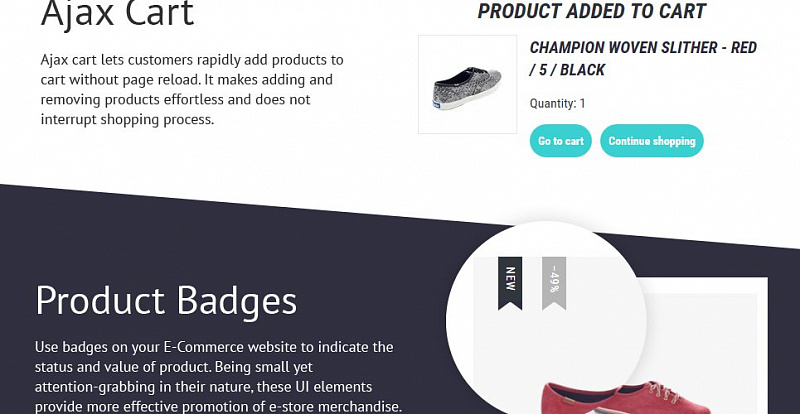This screenshot has height=414, width=800.
Task: Click the Go to cart button
Action: pyautogui.click(x=560, y=140)
